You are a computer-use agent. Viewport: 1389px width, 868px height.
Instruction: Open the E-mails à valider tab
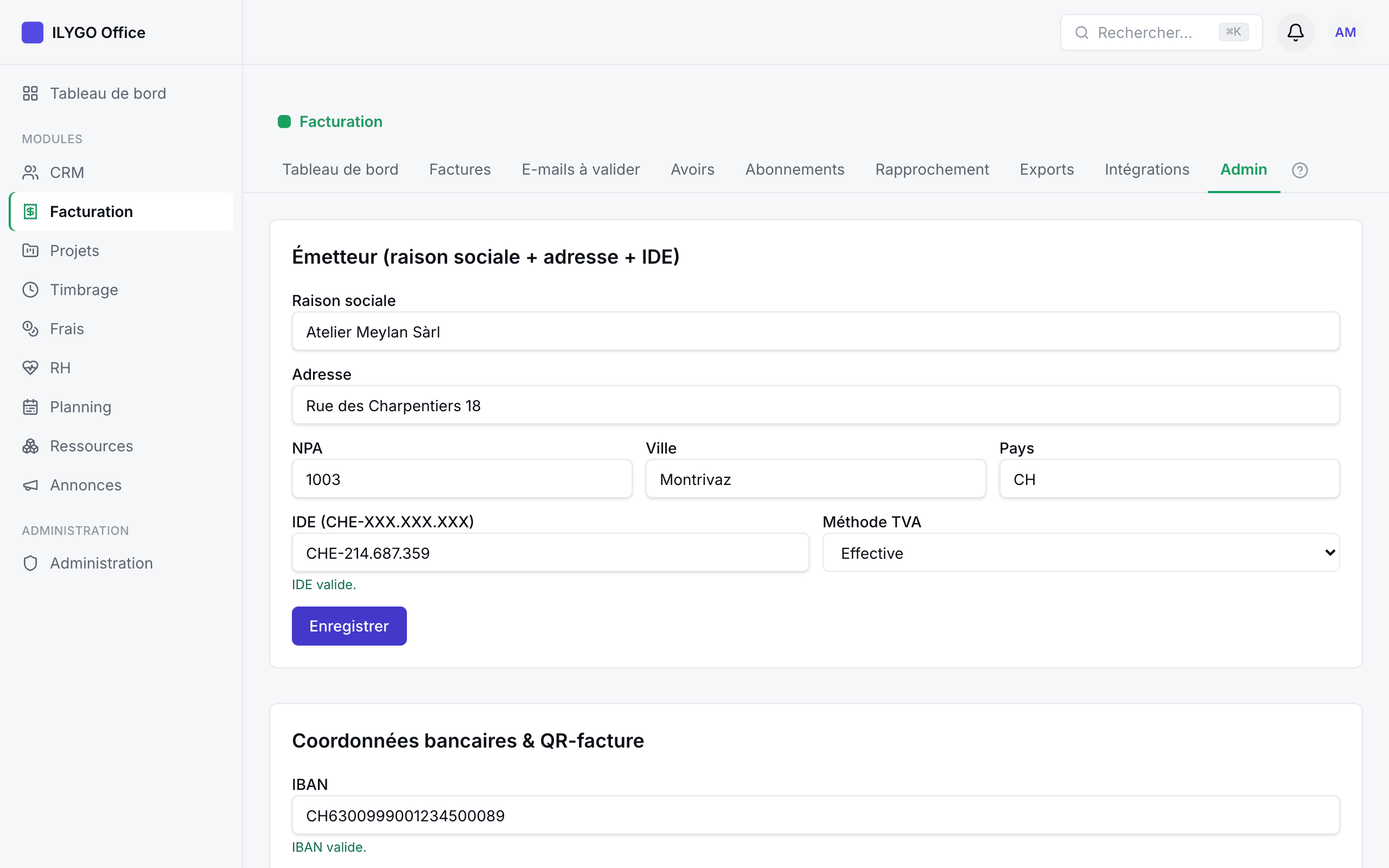click(x=580, y=169)
